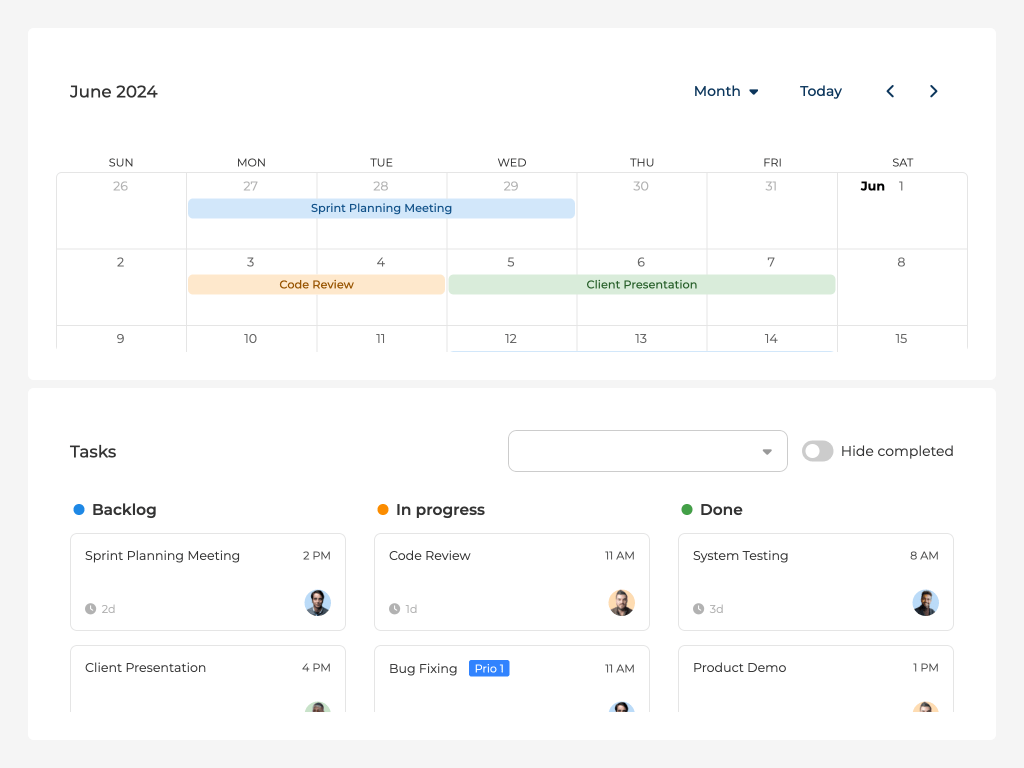
Task: Click assignee avatar on Sprint Planning Meeting card
Action: pos(318,603)
